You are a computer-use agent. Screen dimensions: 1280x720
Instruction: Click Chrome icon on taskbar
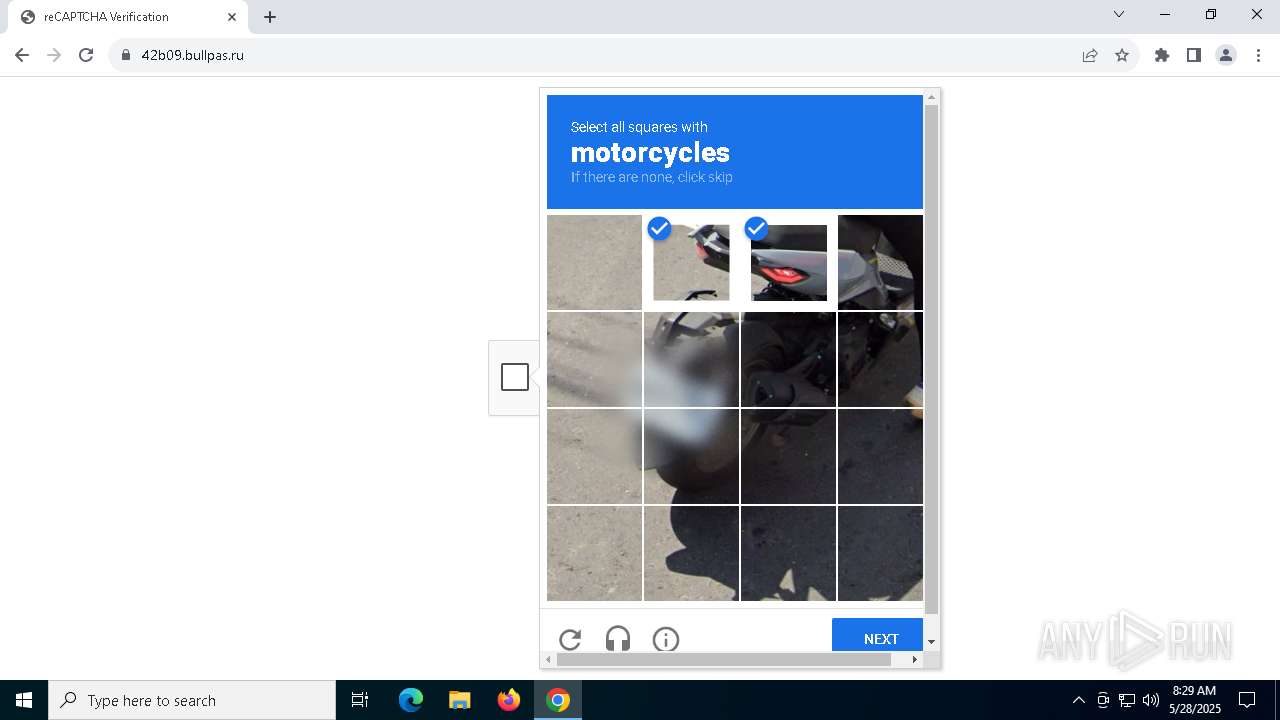pos(558,700)
